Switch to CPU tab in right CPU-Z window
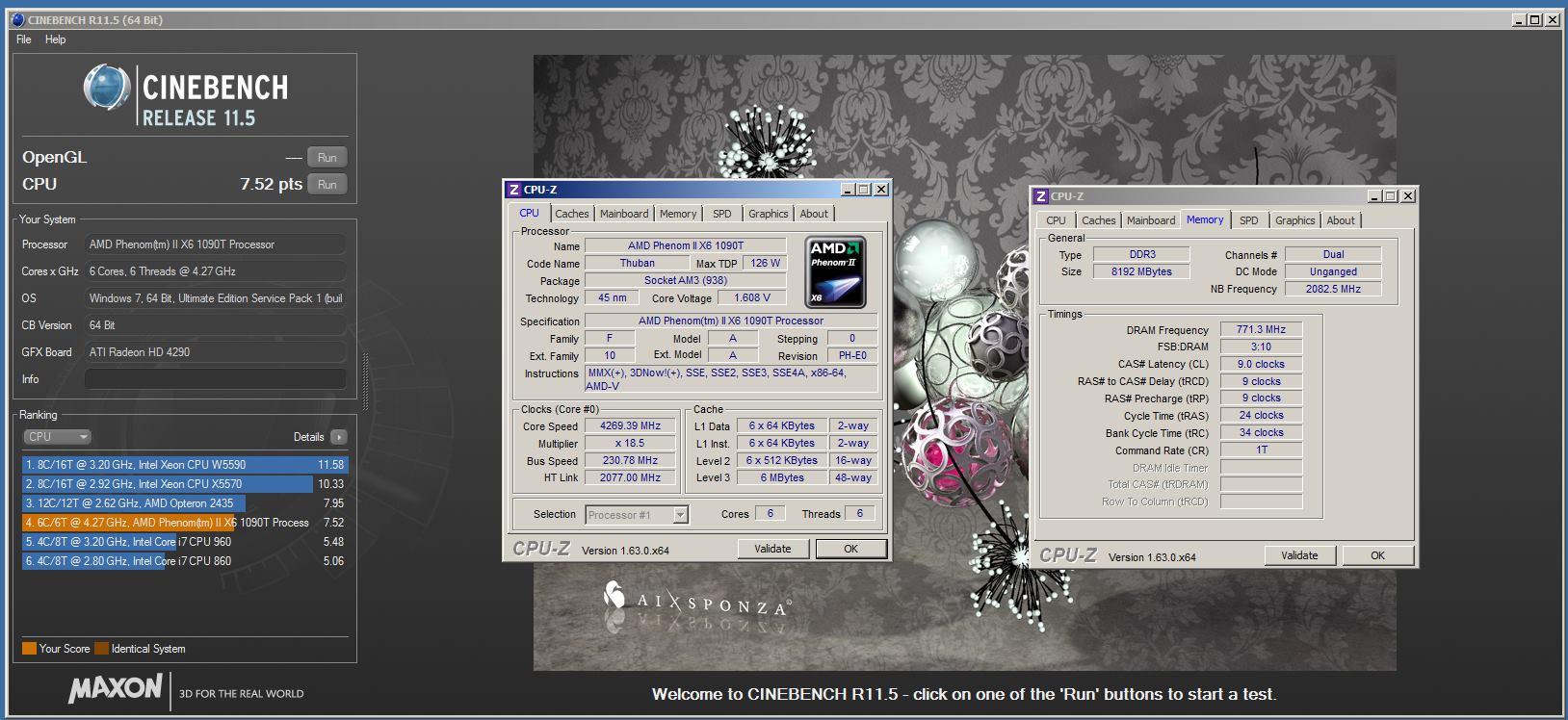This screenshot has width=1568, height=720. point(1057,220)
